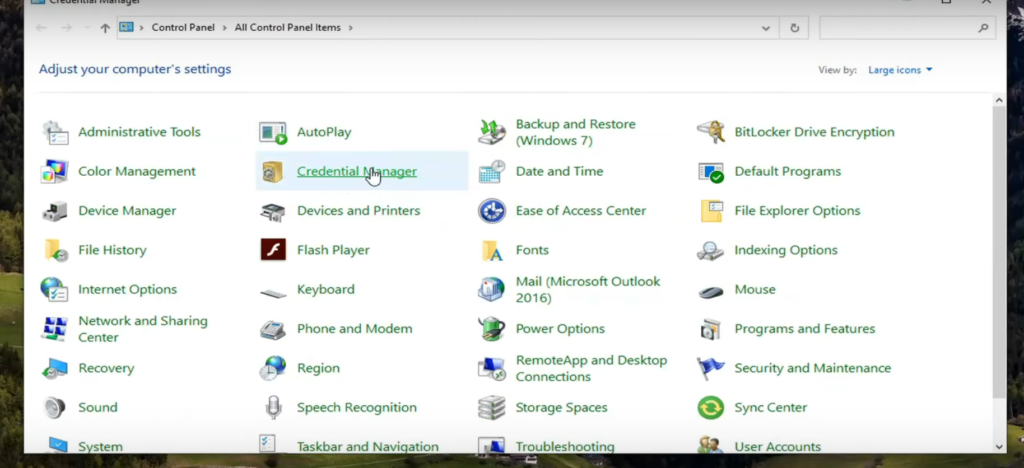Click the Credential Manager link text

[x=357, y=172]
